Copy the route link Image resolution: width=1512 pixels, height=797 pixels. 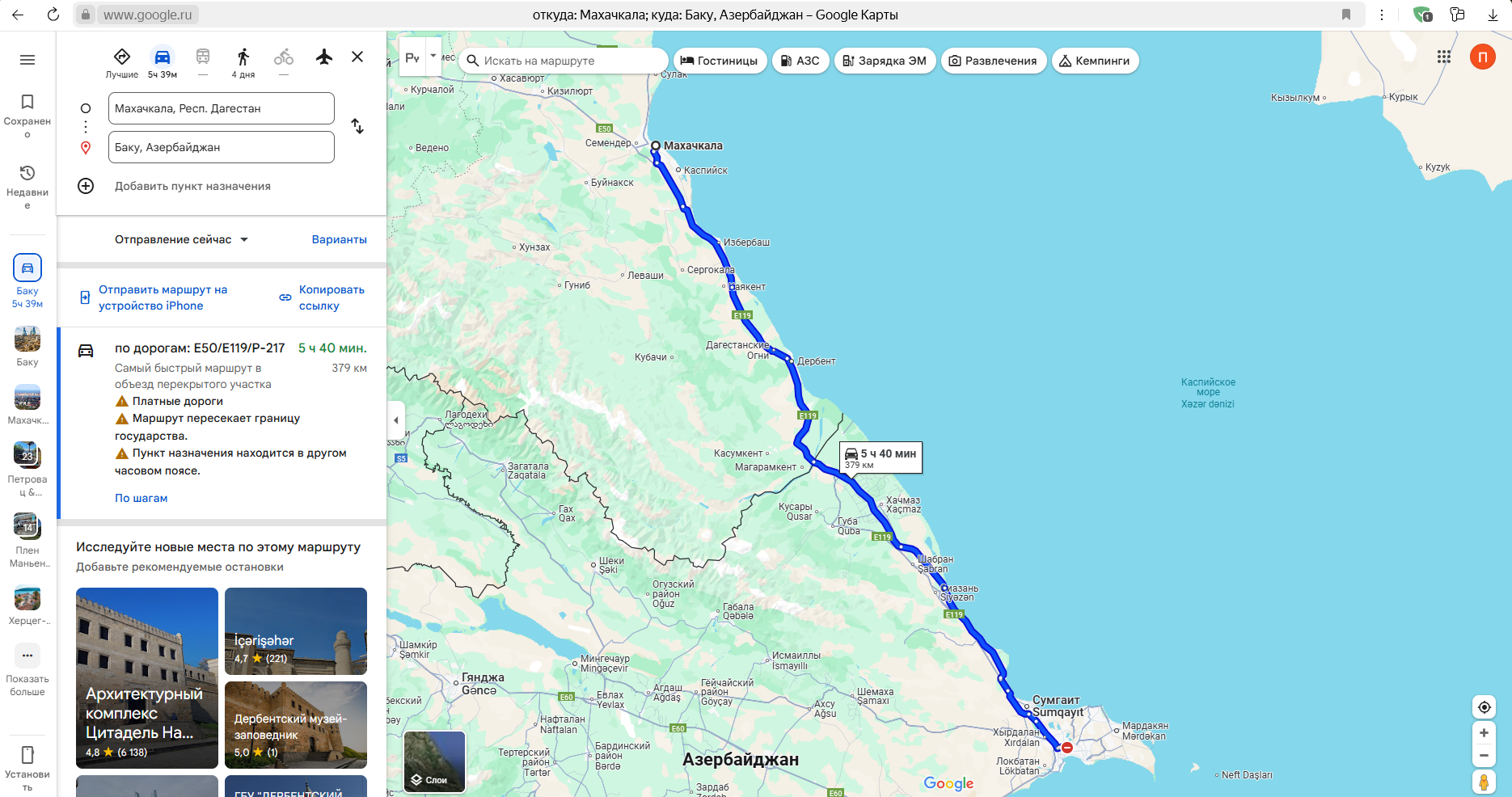click(x=323, y=297)
